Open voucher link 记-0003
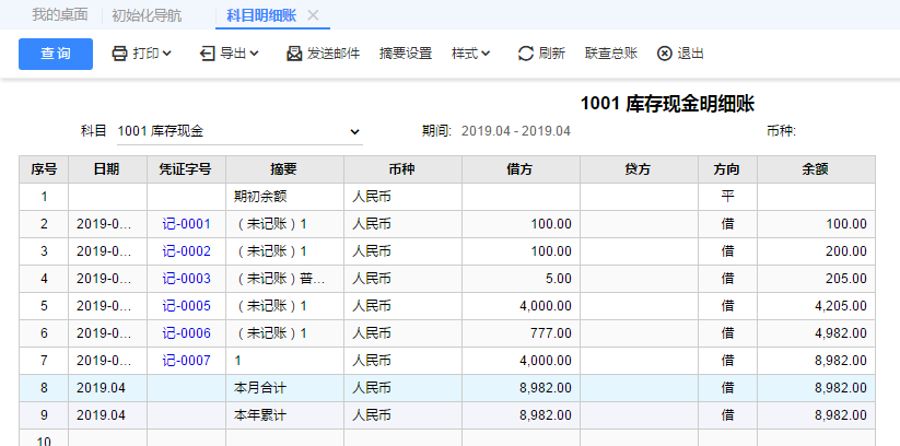Viewport: 900px width, 446px height. pyautogui.click(x=186, y=278)
